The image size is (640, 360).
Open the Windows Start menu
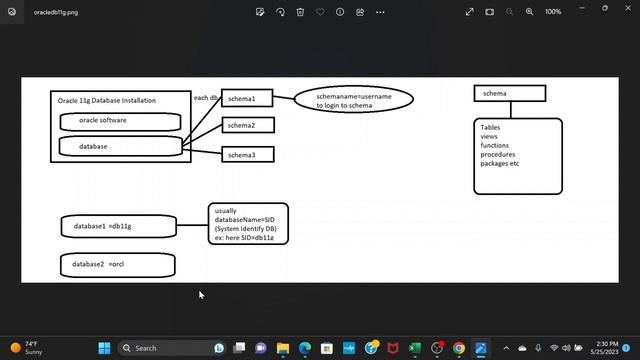coord(104,348)
